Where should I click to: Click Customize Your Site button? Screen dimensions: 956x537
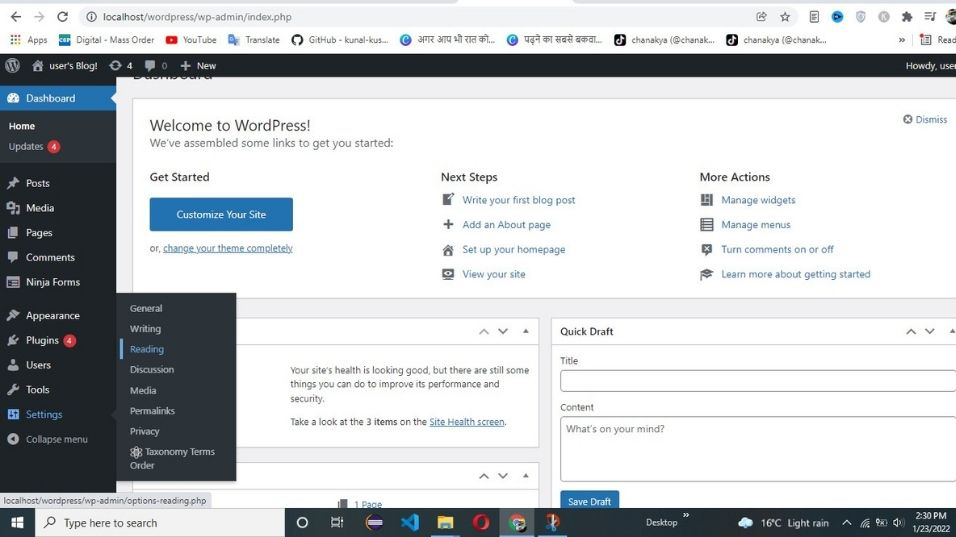click(x=221, y=215)
